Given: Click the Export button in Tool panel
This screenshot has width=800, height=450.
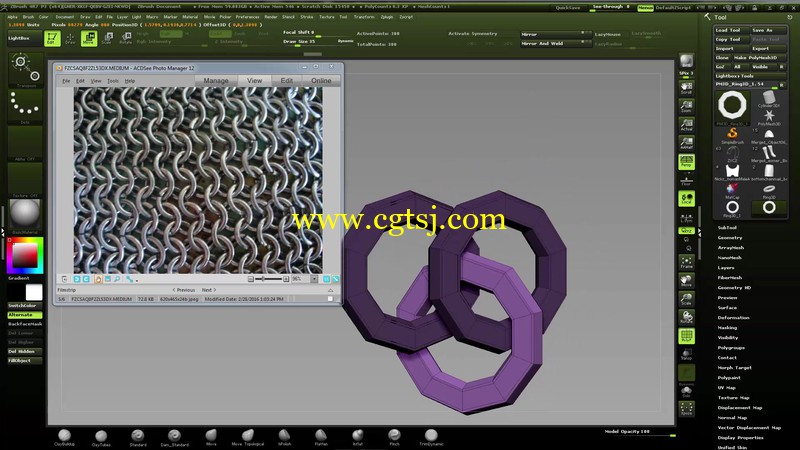Looking at the screenshot, I should (768, 48).
